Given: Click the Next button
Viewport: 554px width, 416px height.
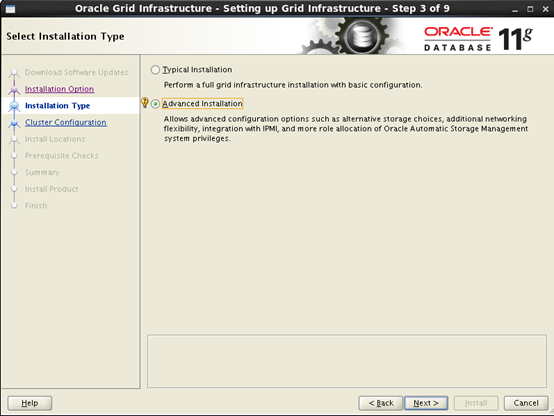Looking at the screenshot, I should 426,403.
